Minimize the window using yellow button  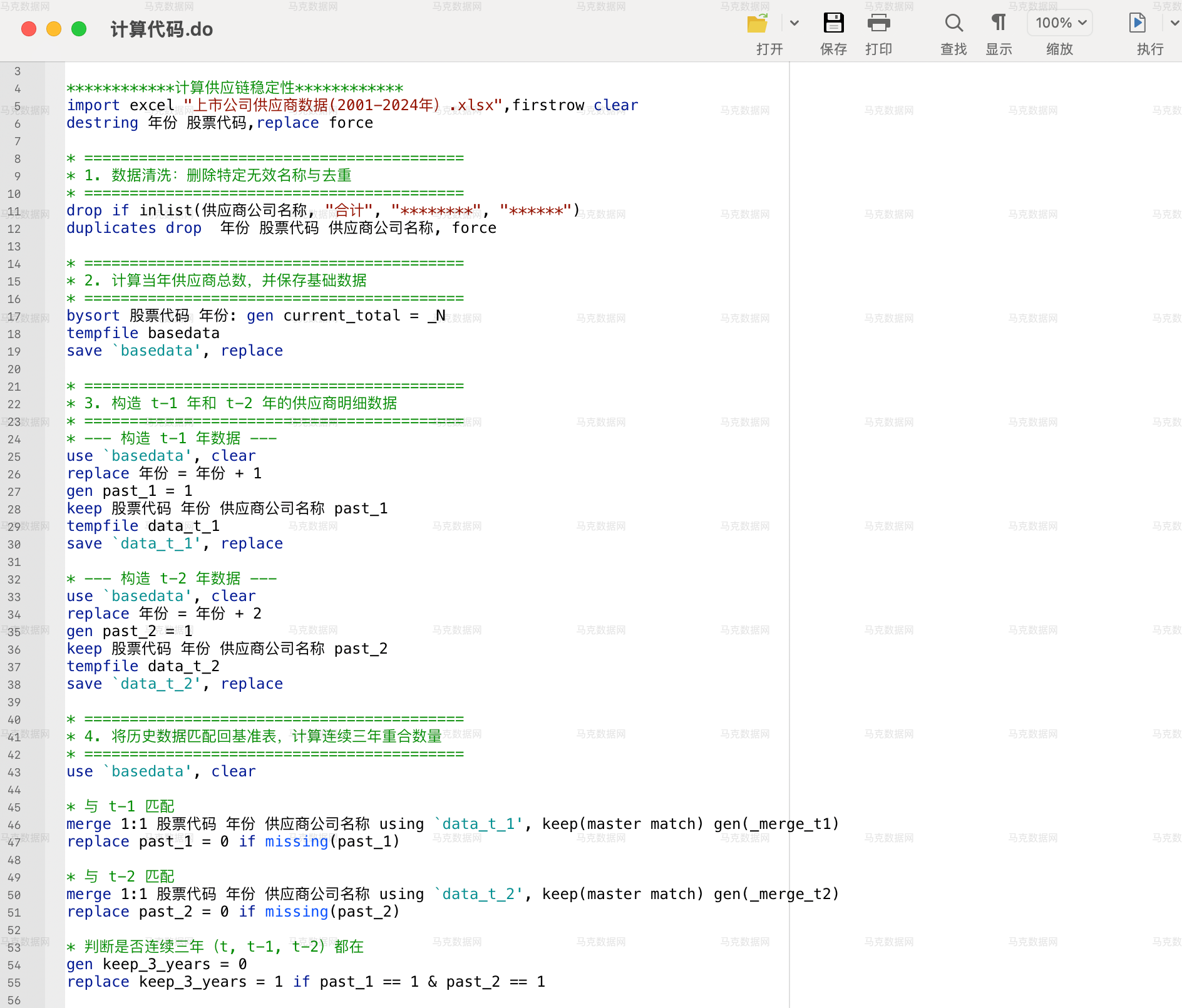pos(54,29)
